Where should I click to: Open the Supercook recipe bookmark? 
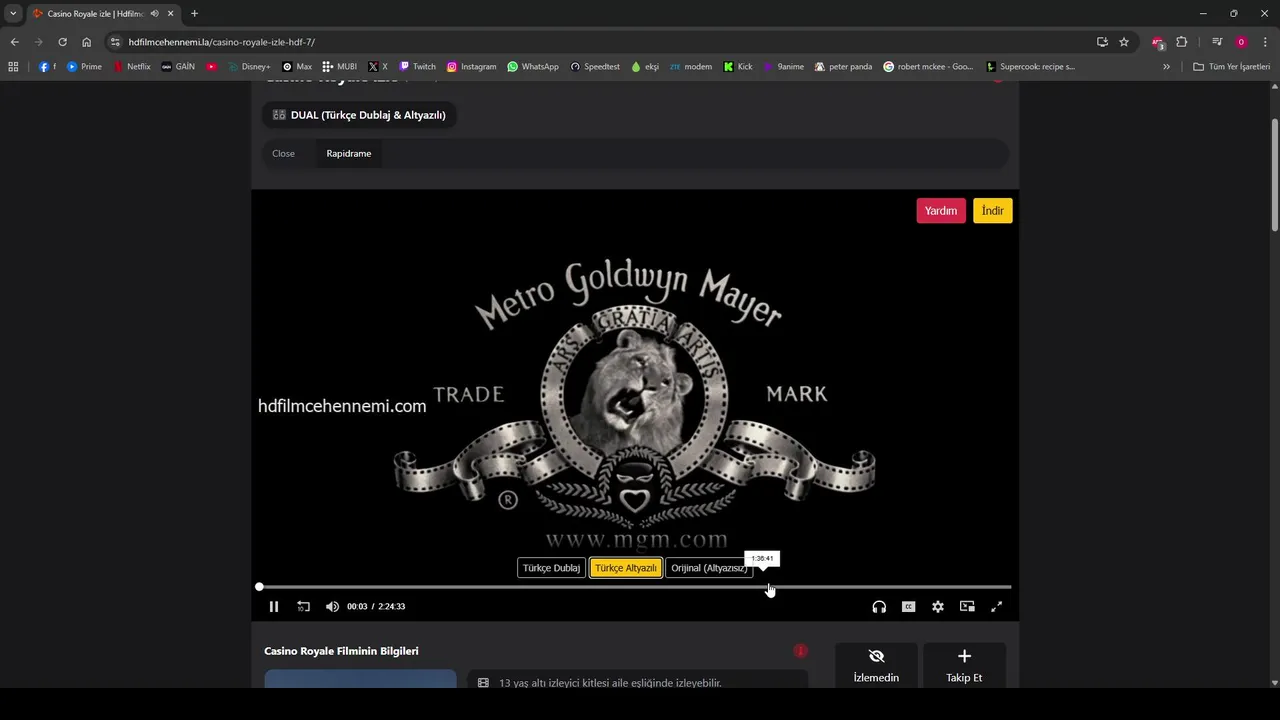pos(1030,67)
